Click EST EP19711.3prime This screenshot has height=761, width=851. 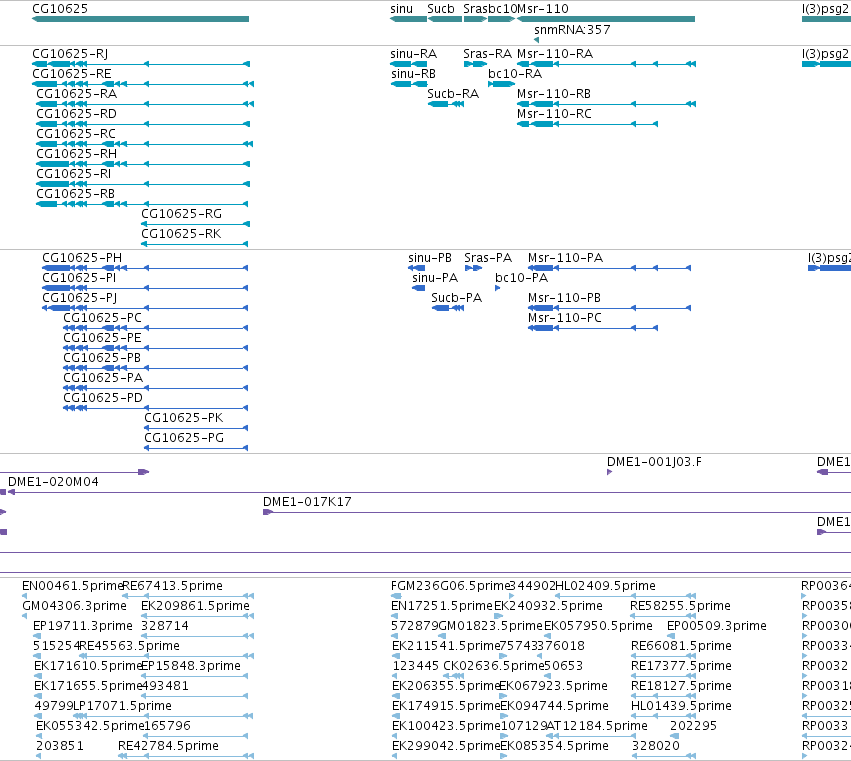tap(37, 636)
